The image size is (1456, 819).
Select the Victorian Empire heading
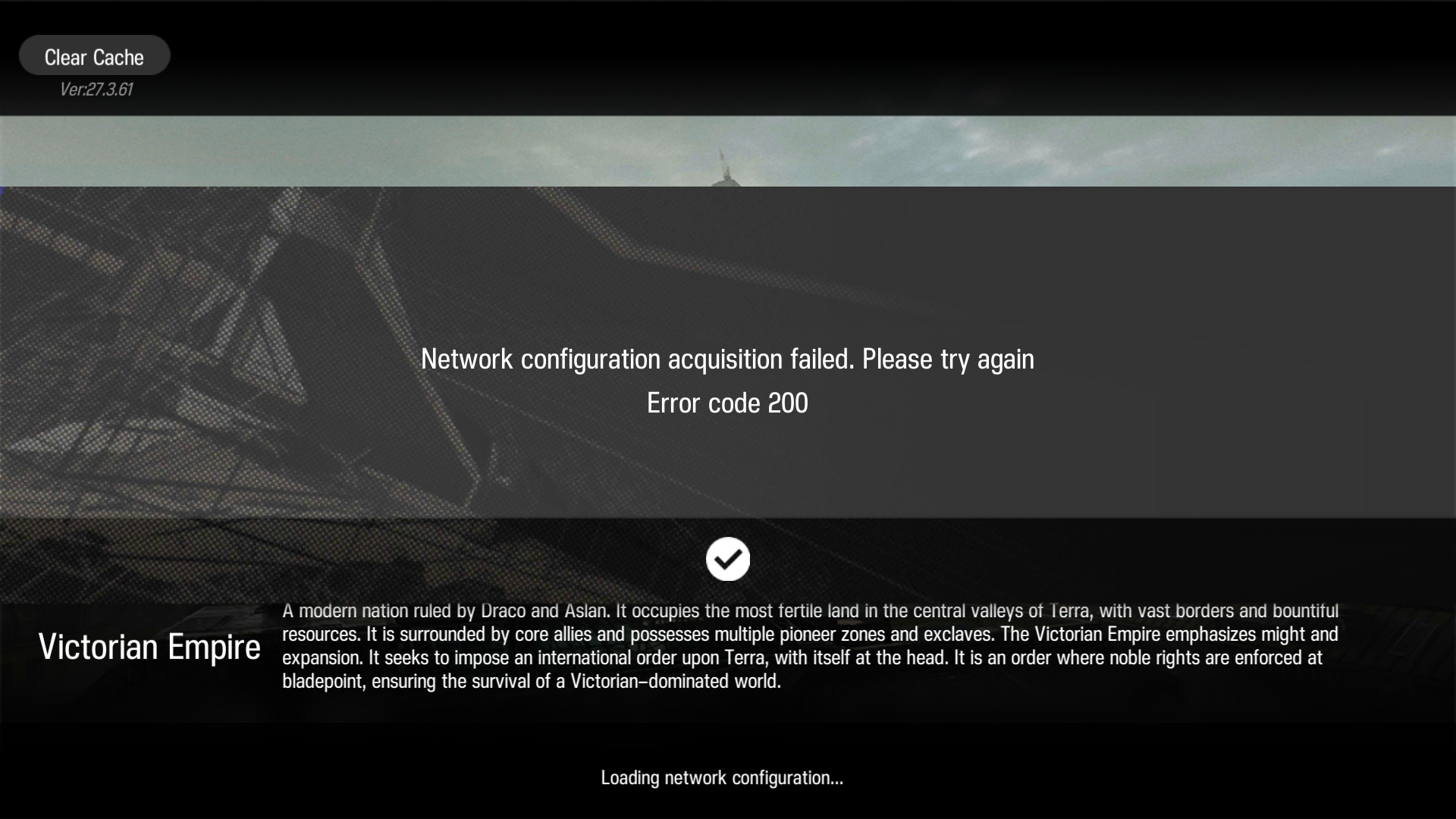(x=149, y=647)
